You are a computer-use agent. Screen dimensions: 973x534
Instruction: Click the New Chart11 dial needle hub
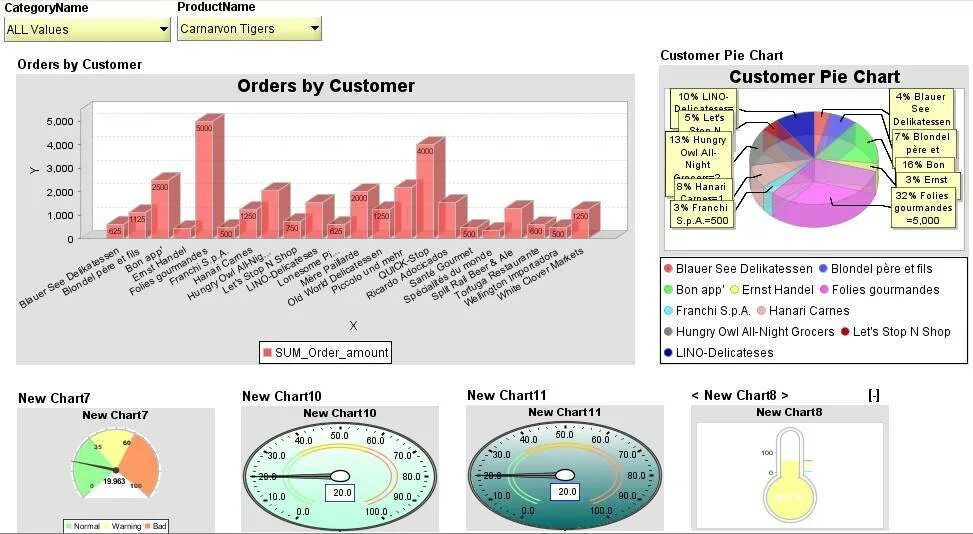point(565,475)
